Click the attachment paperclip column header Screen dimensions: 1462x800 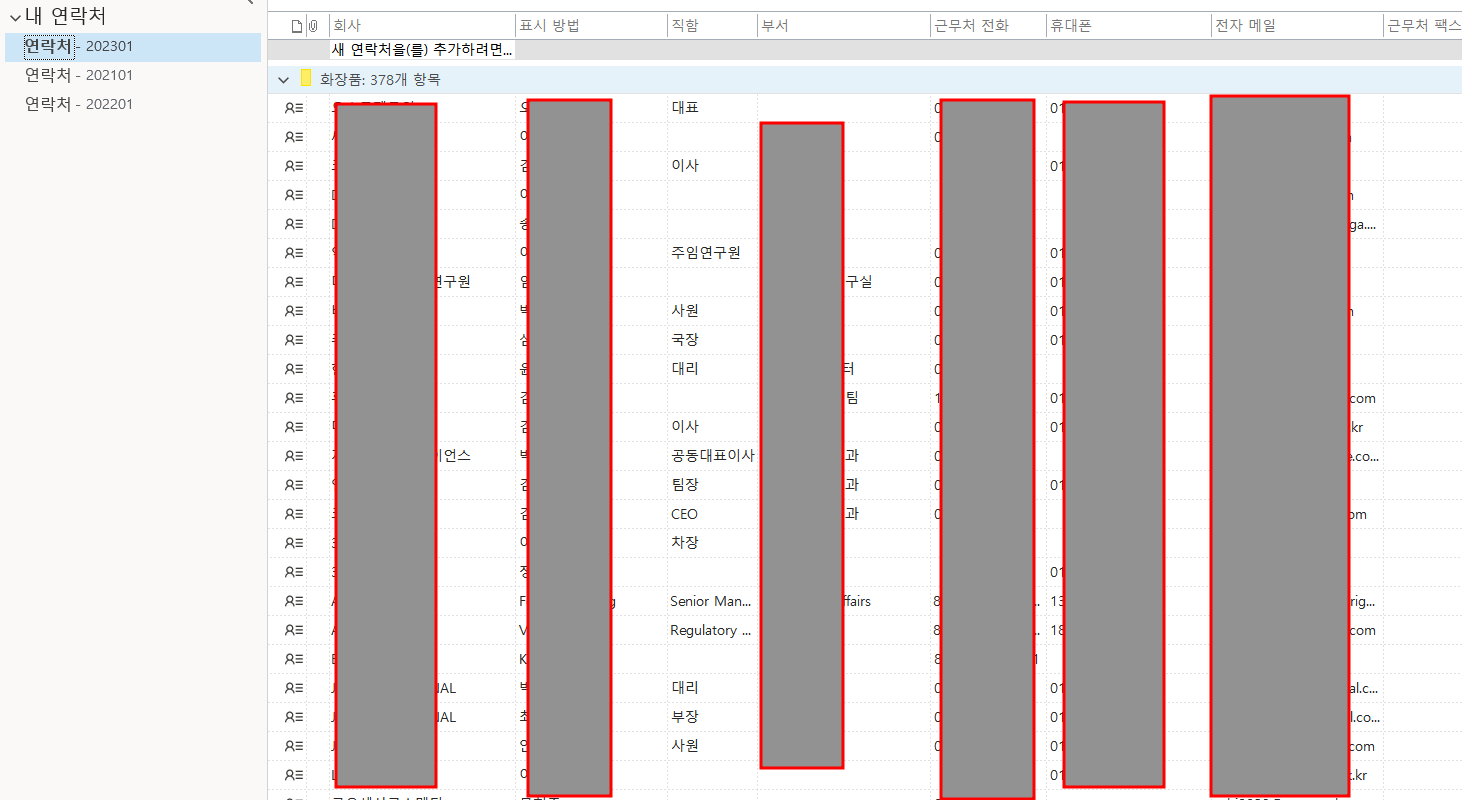312,26
